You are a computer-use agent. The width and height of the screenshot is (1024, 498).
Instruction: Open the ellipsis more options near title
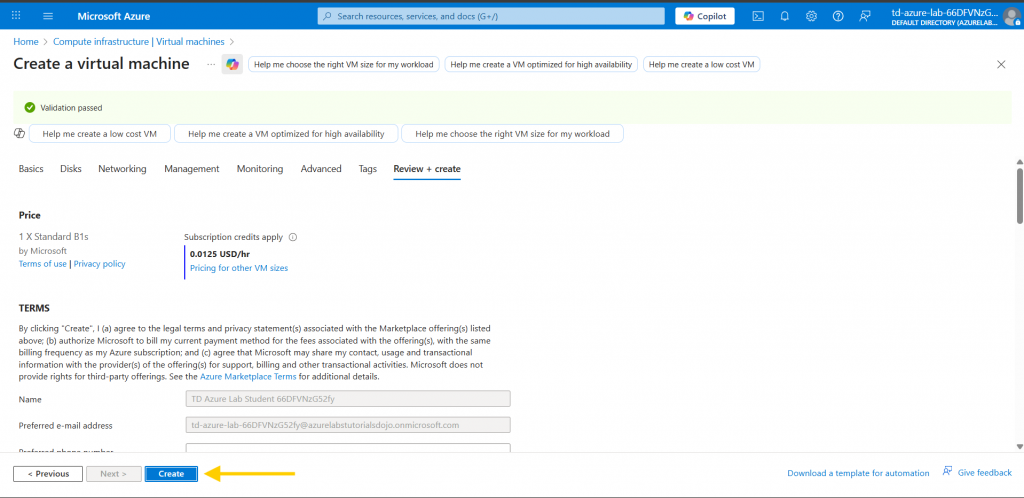tap(211, 64)
